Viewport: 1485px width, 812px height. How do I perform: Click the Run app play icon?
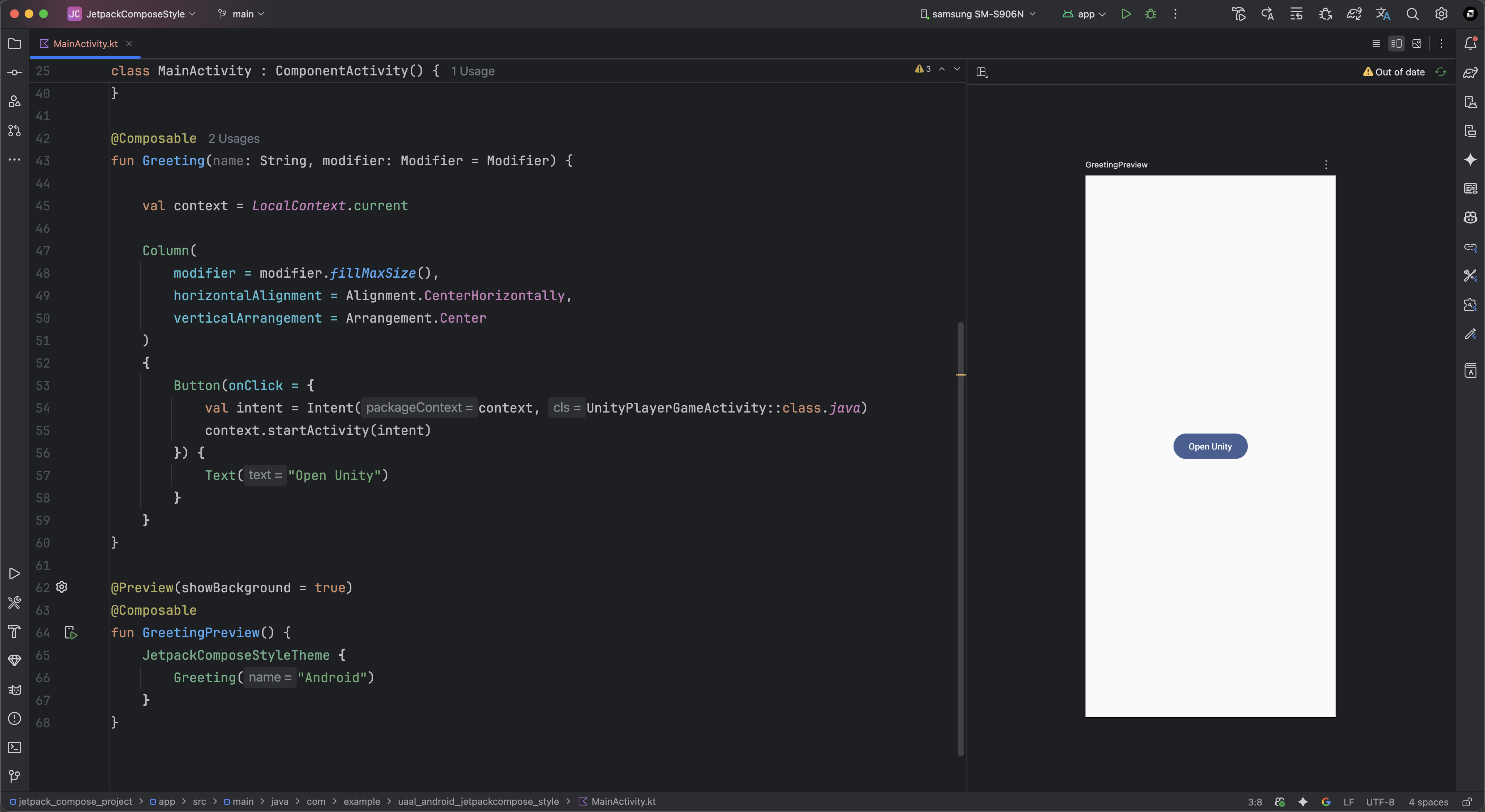(1125, 14)
